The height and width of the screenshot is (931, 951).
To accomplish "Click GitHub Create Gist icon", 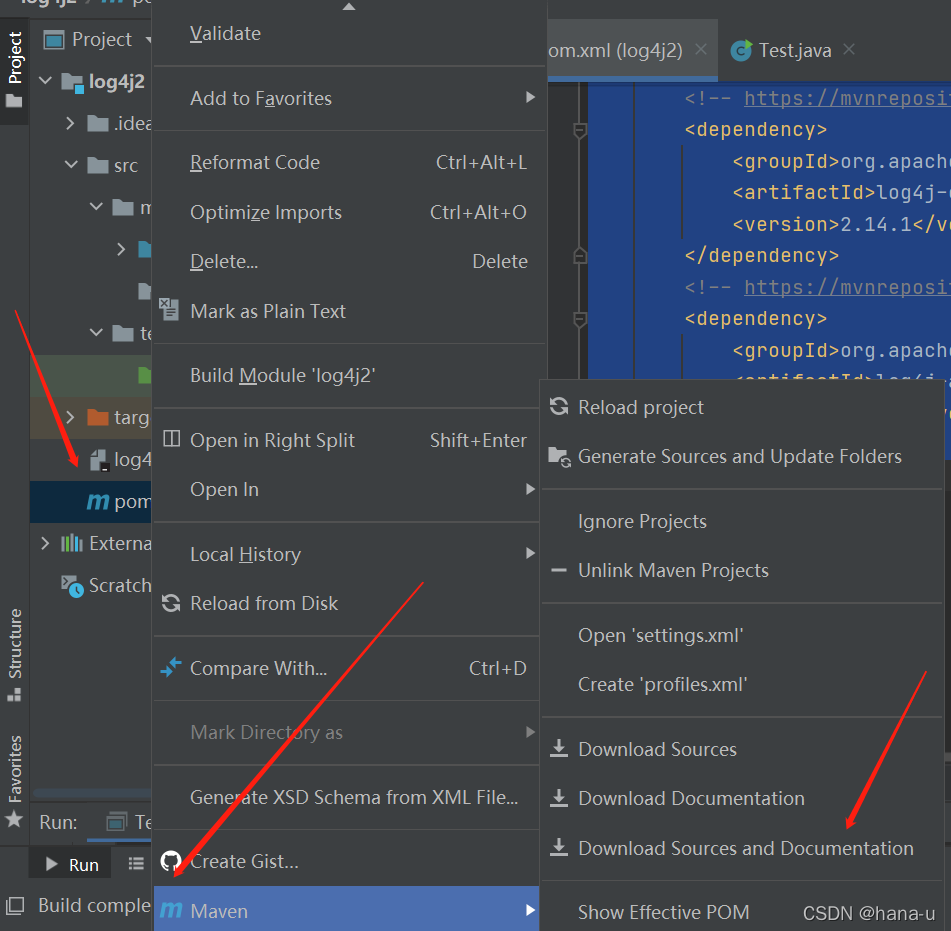I will point(171,861).
